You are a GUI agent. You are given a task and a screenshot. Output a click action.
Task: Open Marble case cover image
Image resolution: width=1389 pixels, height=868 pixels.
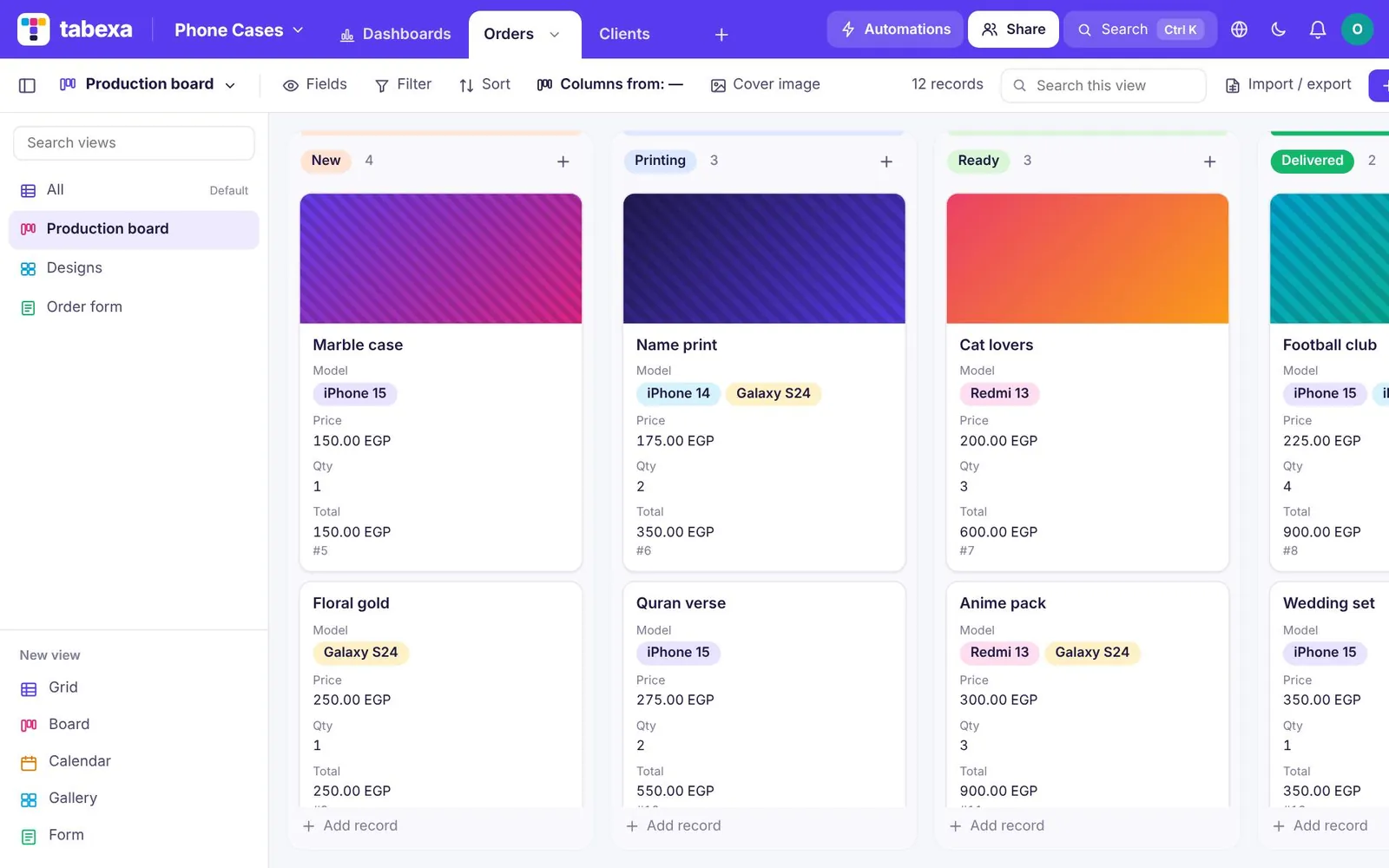tap(441, 259)
